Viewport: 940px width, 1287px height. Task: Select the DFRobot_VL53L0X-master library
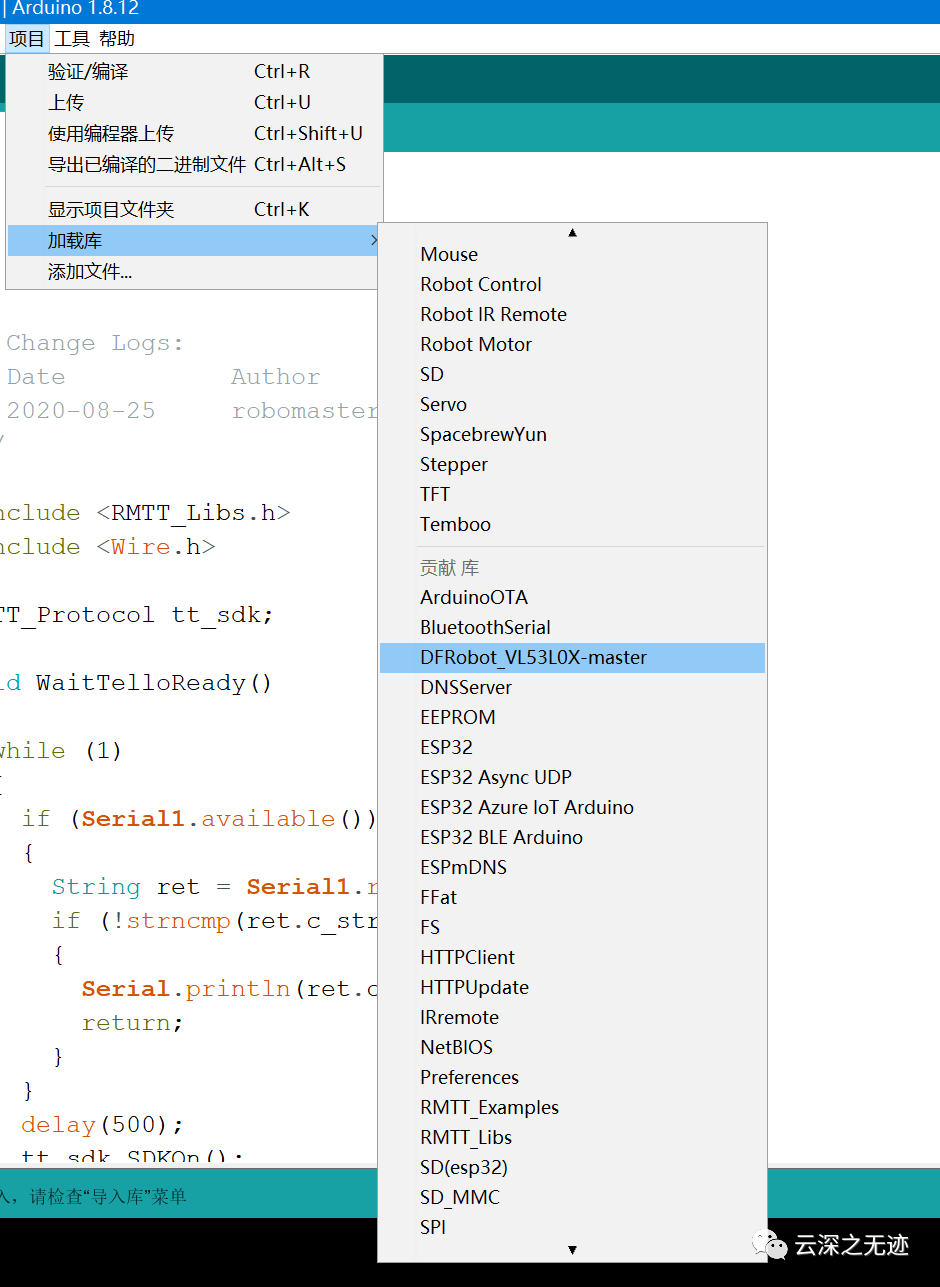pyautogui.click(x=535, y=657)
